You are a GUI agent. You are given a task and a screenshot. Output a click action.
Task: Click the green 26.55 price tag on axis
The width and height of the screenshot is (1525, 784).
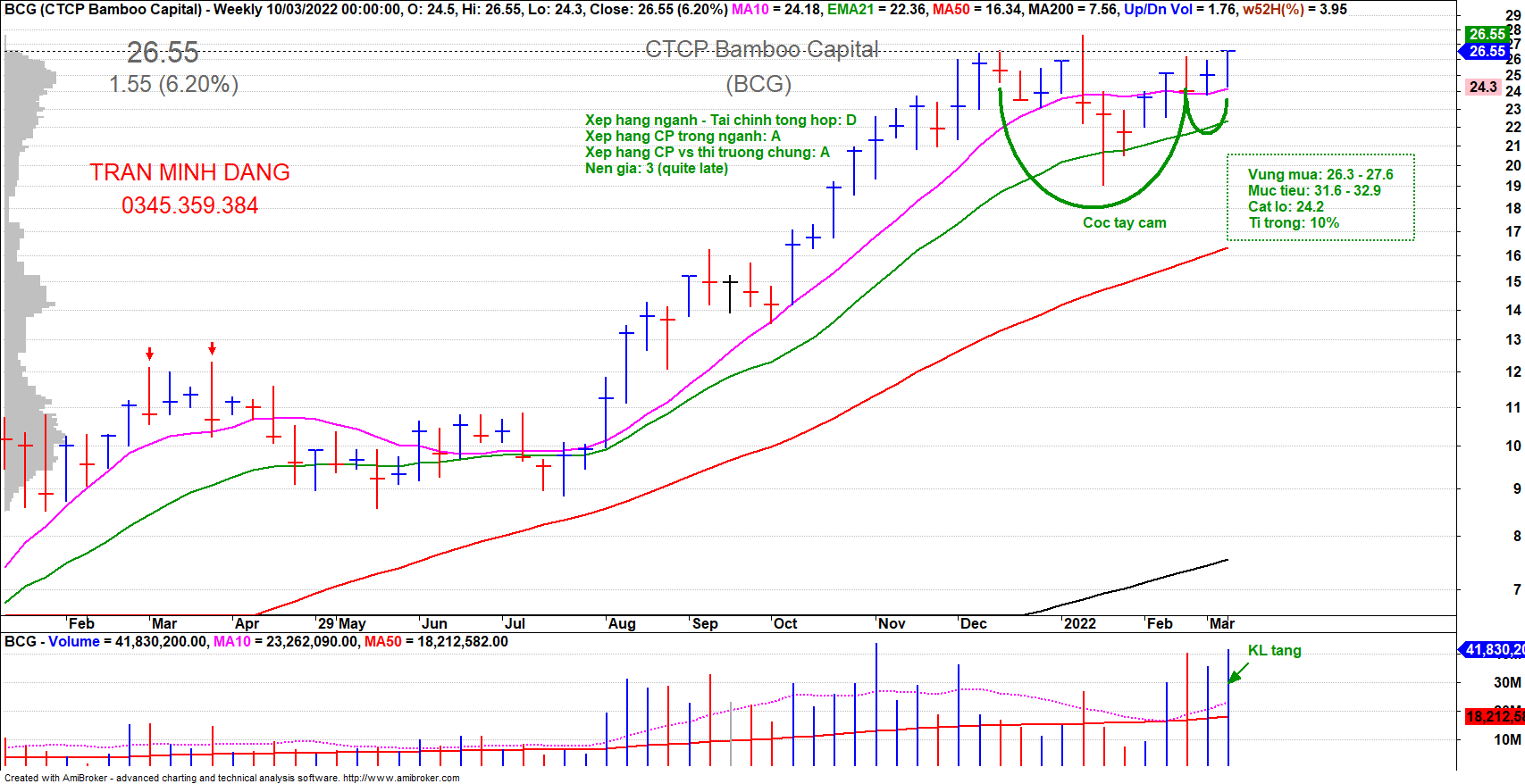1487,34
